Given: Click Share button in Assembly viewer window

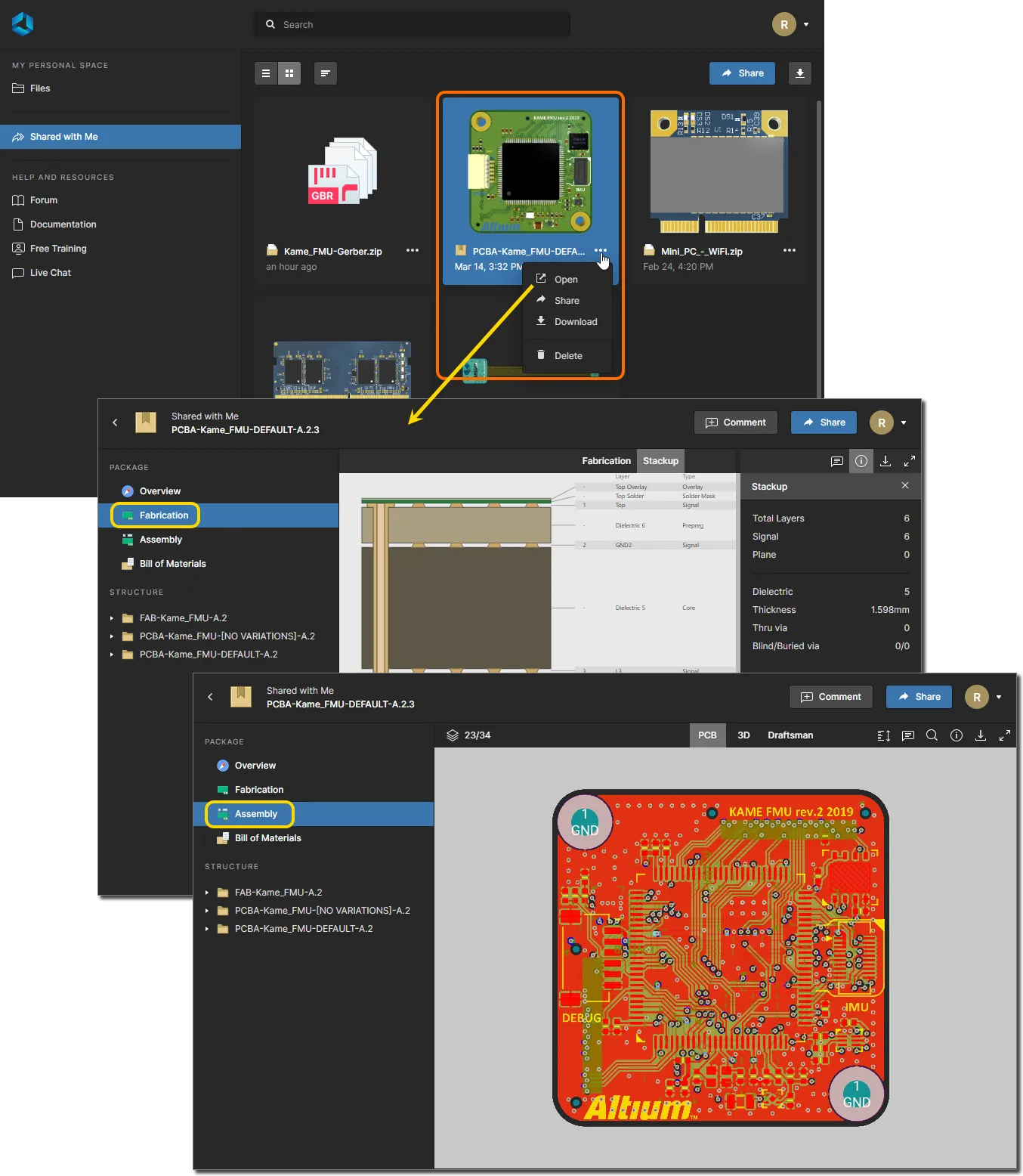Looking at the screenshot, I should [x=919, y=697].
